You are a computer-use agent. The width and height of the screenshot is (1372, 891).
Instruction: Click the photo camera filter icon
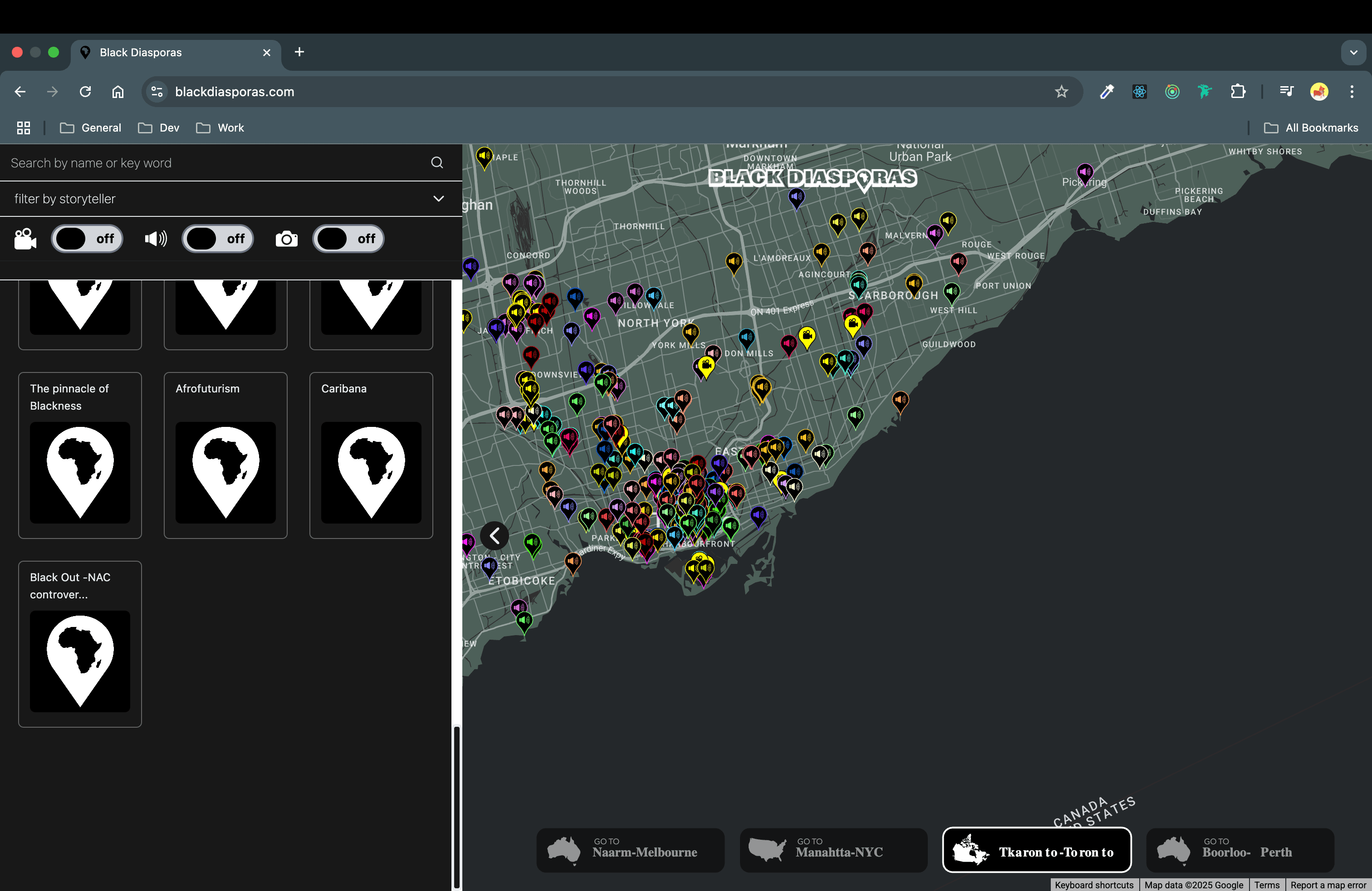(286, 239)
